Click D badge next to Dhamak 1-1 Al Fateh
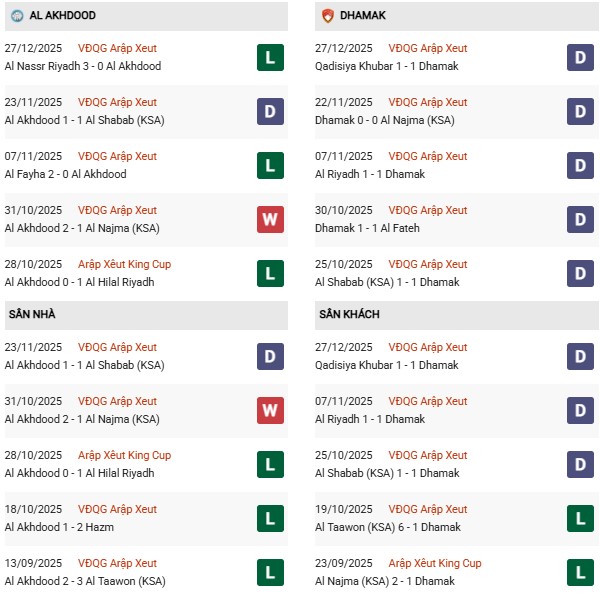 pyautogui.click(x=580, y=219)
